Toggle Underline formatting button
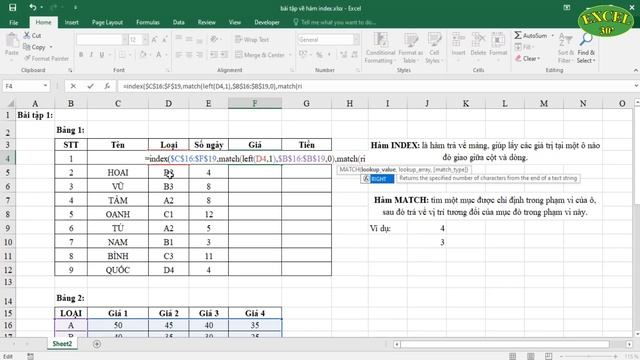The width and height of the screenshot is (640, 360). [101, 55]
